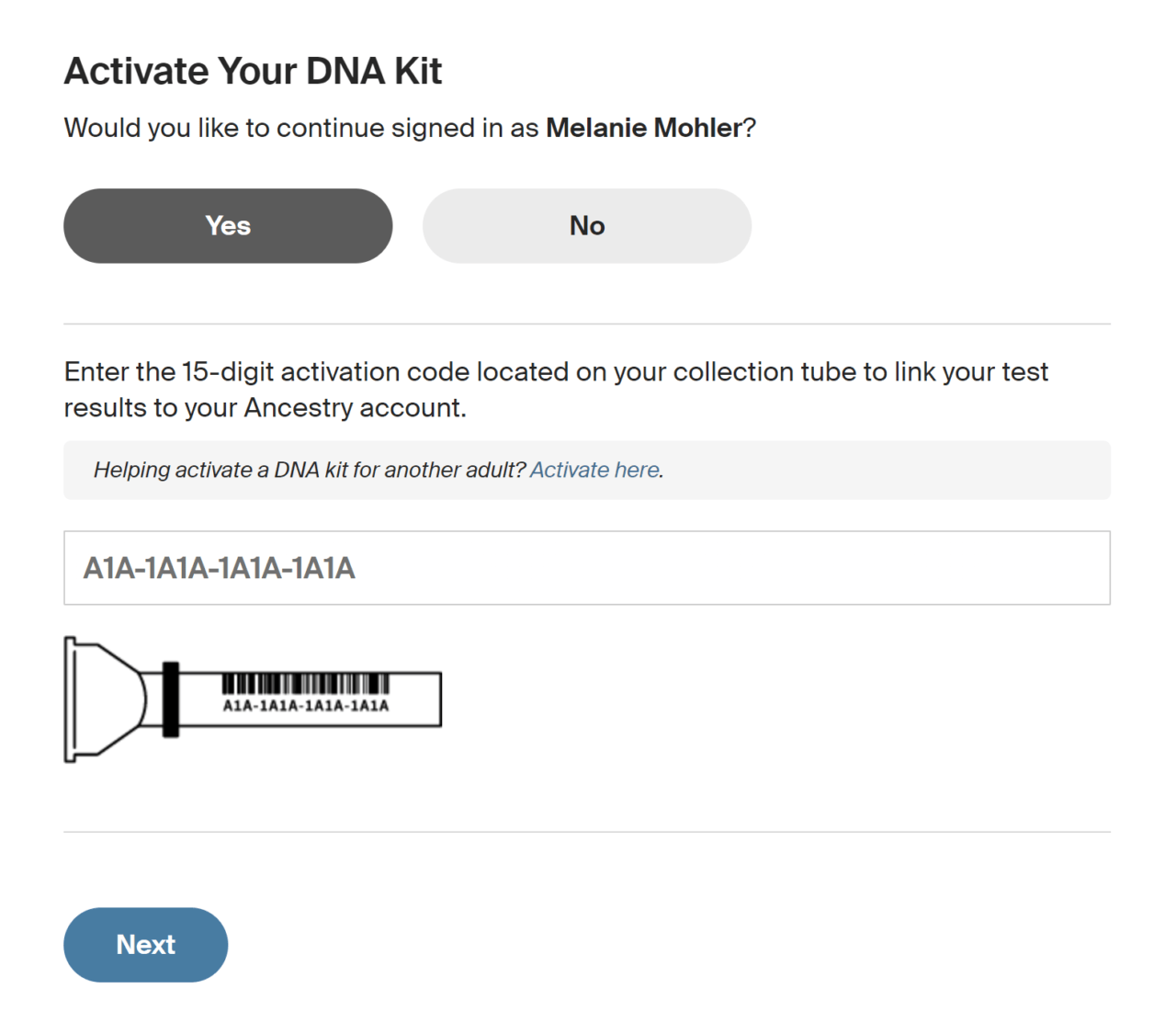Click the sample code printed under the barcode
The height and width of the screenshot is (1034, 1176).
coord(305,707)
